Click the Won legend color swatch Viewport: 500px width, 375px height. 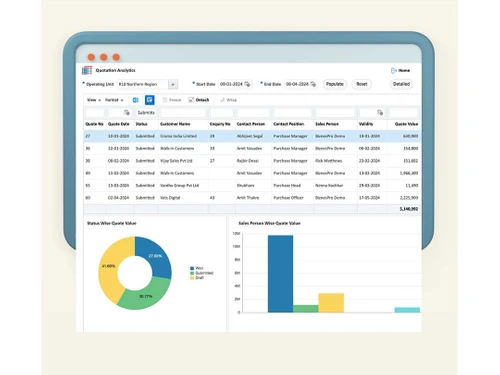point(192,268)
